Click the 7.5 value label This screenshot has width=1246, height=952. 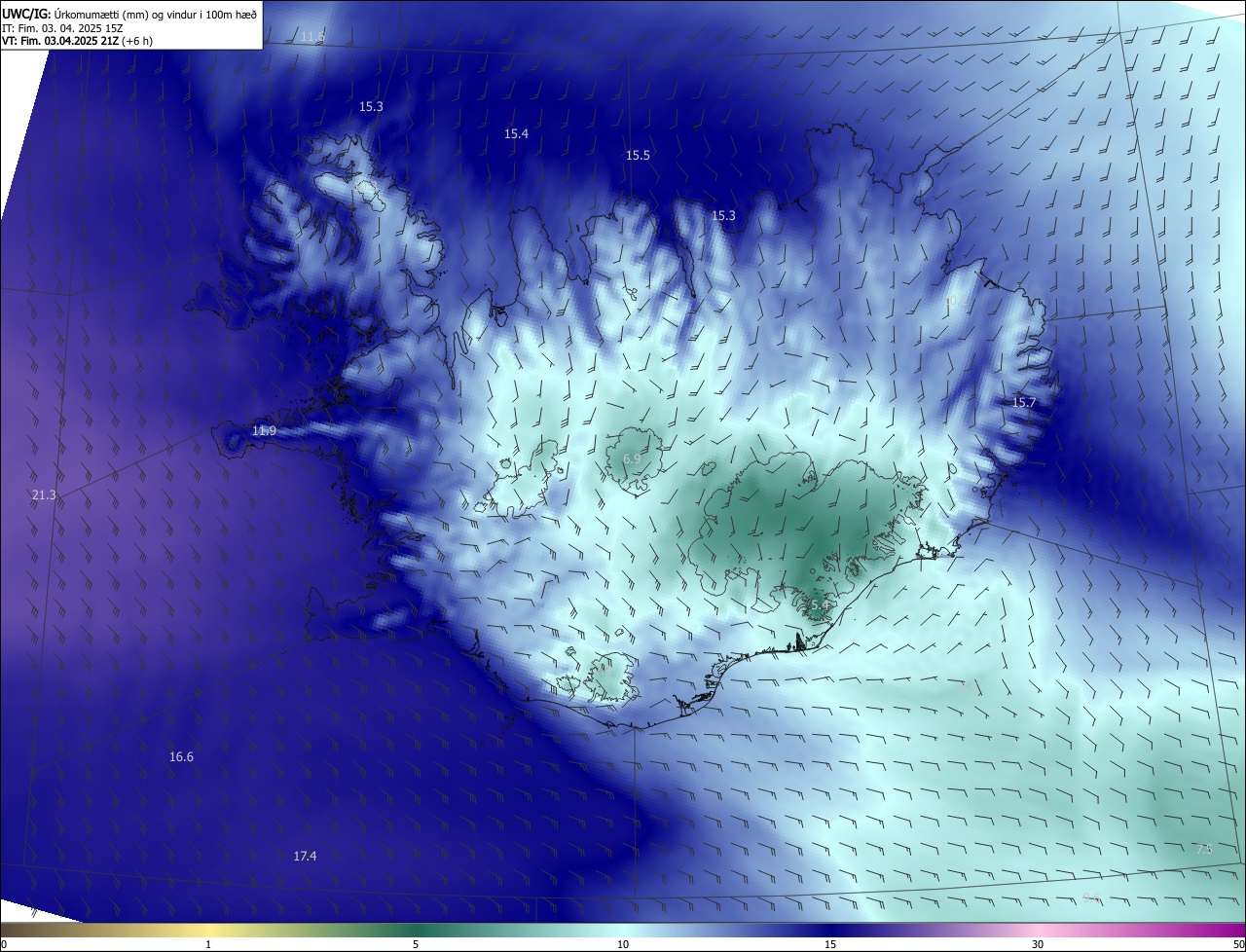(x=1204, y=850)
